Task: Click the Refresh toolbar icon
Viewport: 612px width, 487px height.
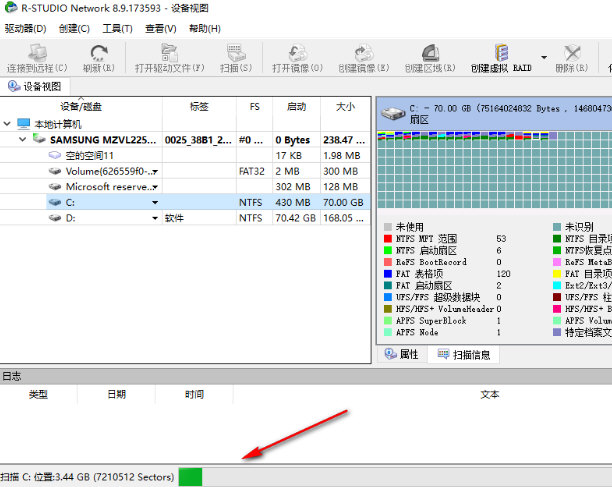Action: pos(99,52)
